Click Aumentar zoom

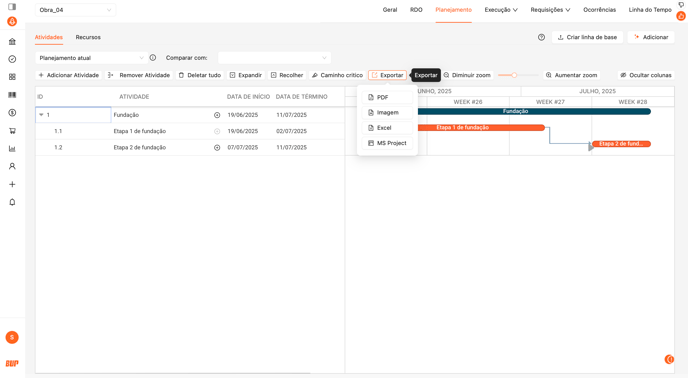571,75
